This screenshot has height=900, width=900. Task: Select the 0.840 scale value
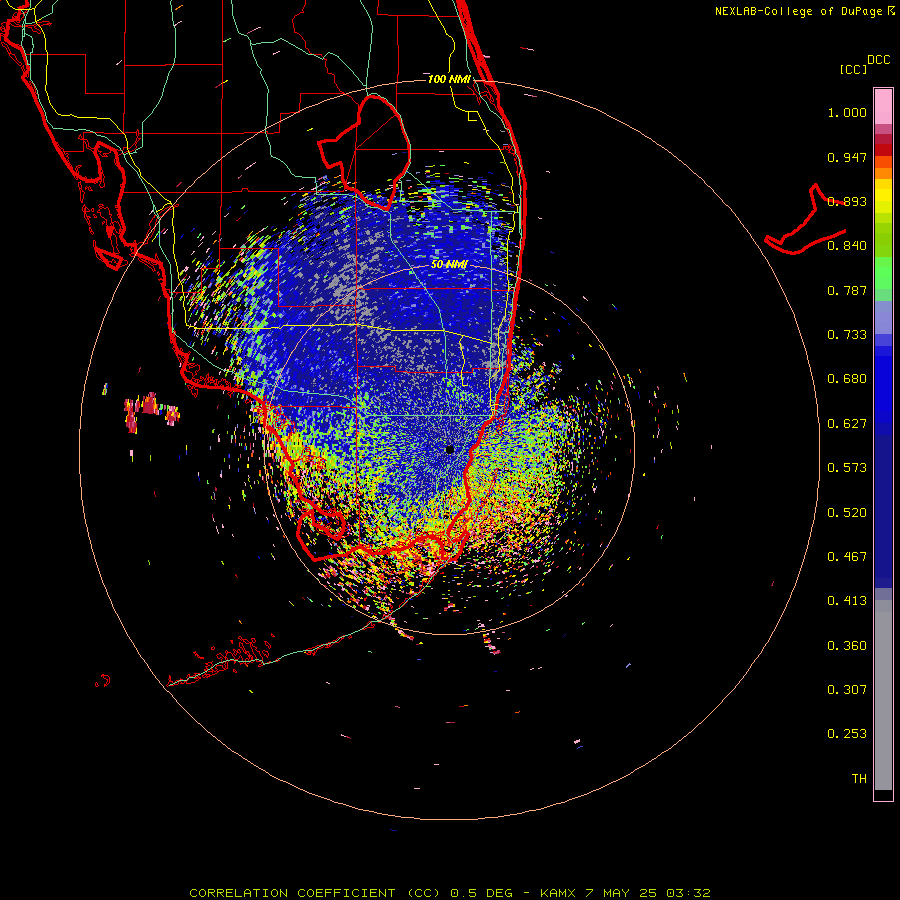tap(847, 246)
